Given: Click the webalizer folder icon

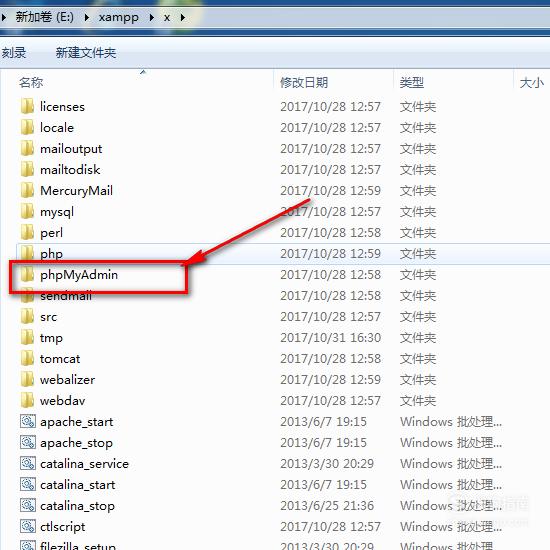Looking at the screenshot, I should 27,380.
